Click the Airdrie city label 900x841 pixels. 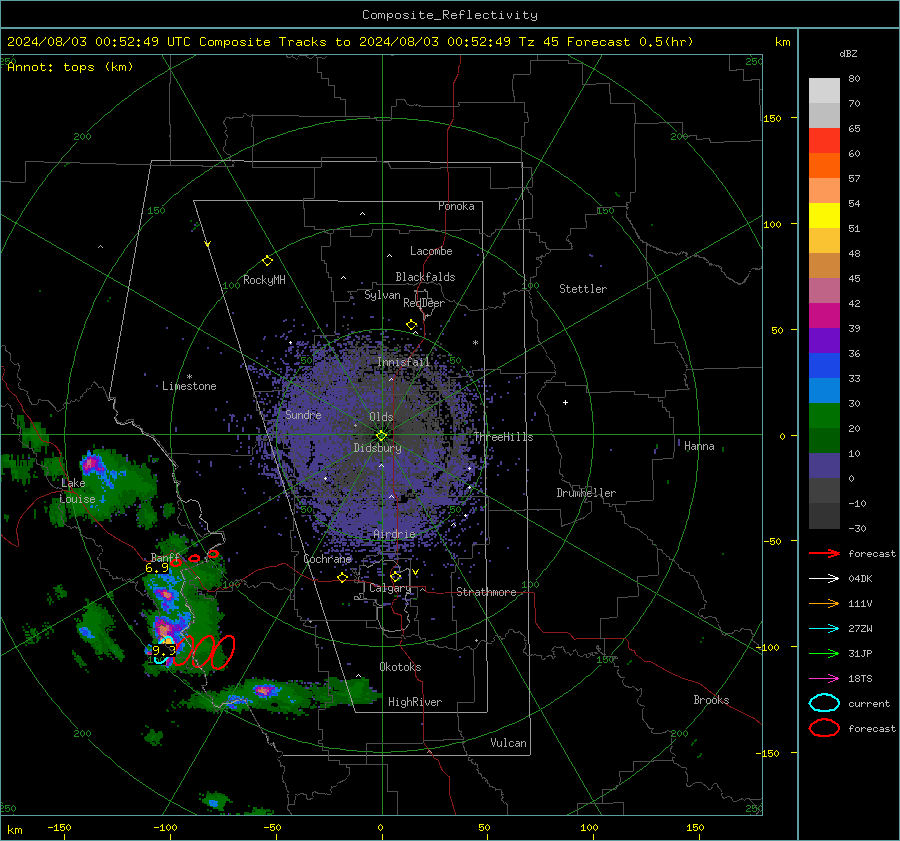[x=394, y=534]
